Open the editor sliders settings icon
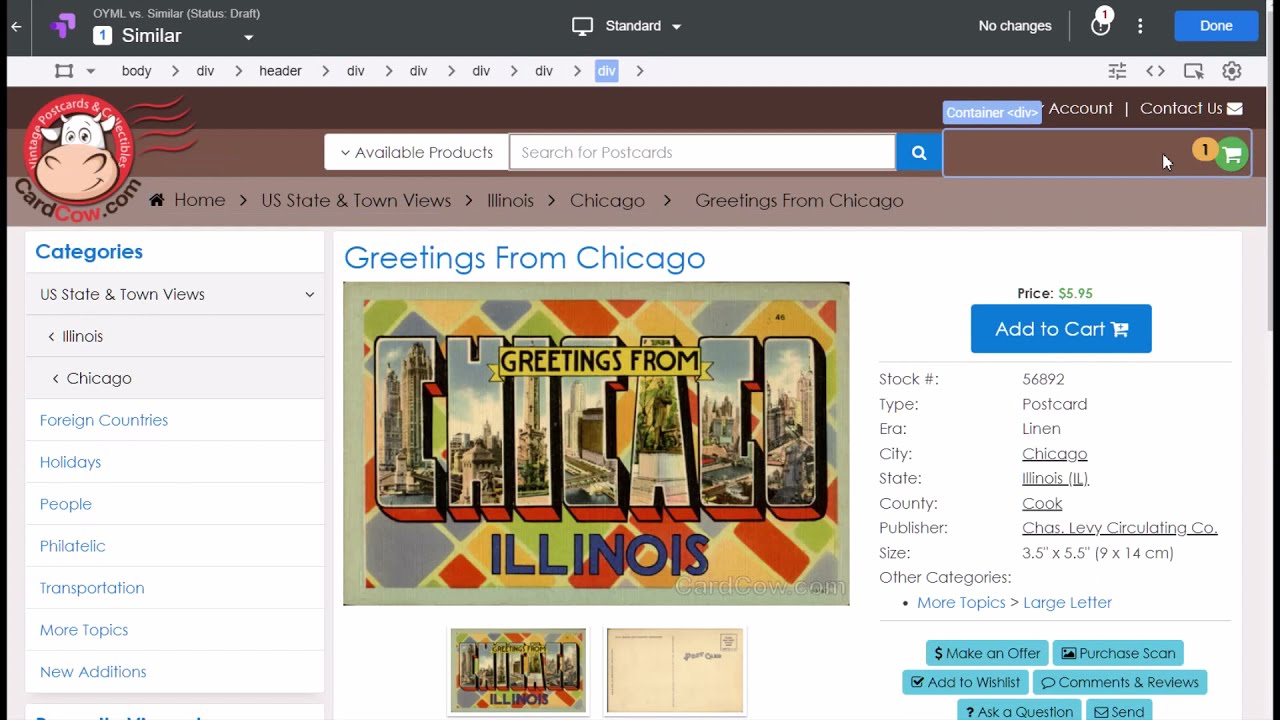The width and height of the screenshot is (1280, 720). (1117, 71)
